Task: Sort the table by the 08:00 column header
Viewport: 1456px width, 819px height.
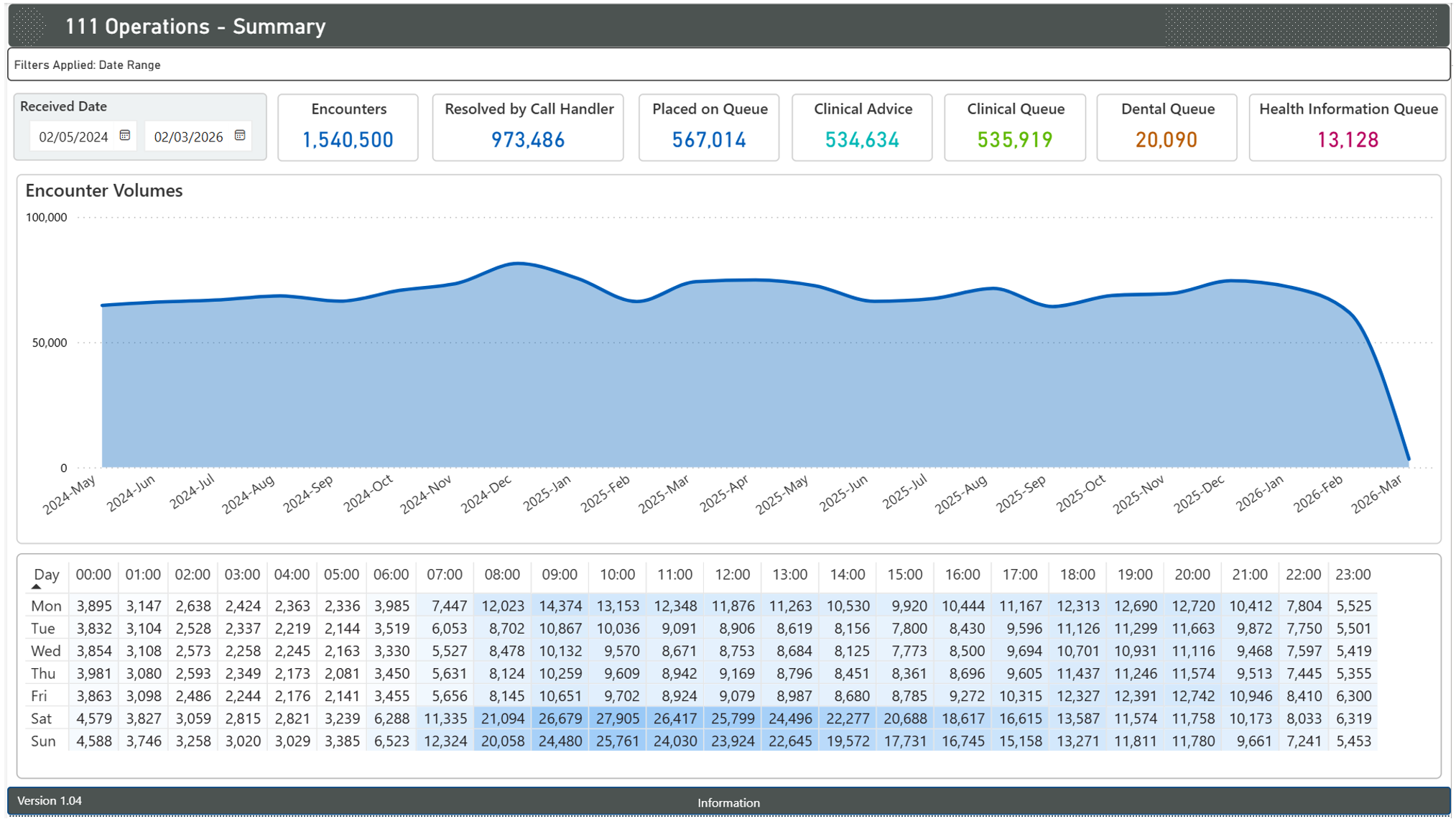Action: tap(502, 574)
